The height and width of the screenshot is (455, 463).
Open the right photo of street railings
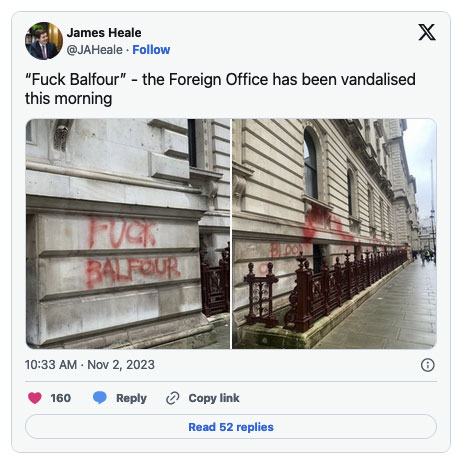tap(334, 234)
